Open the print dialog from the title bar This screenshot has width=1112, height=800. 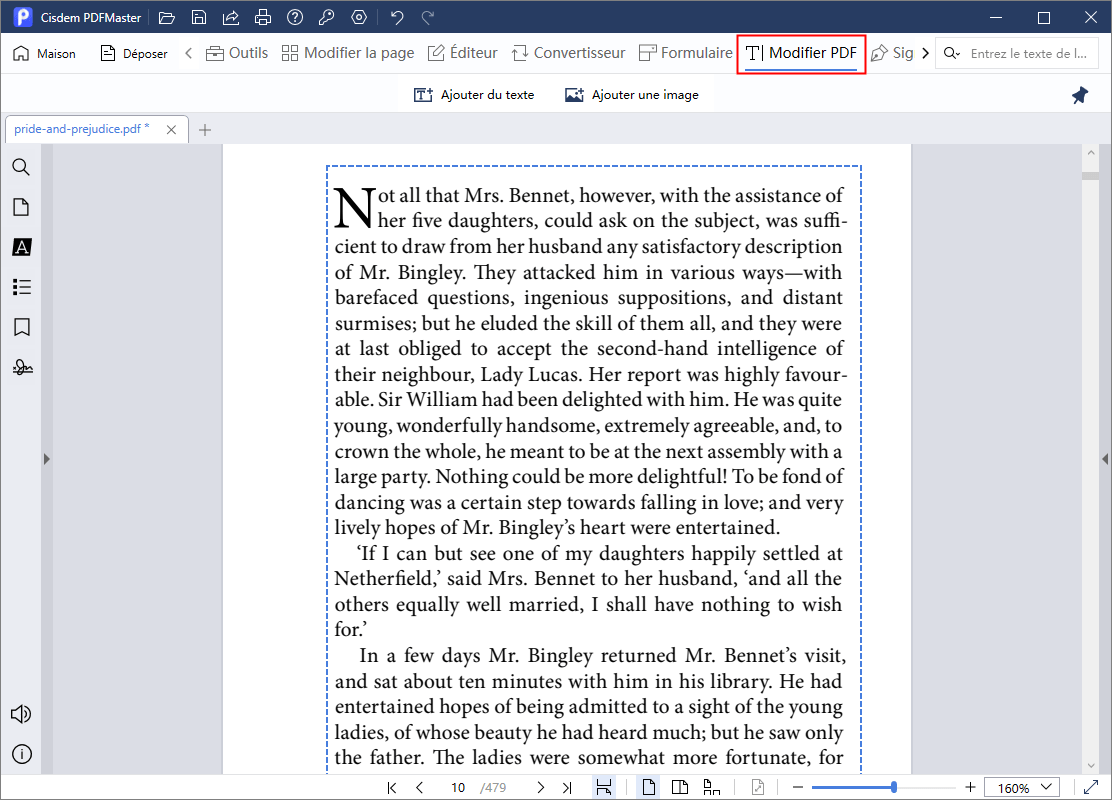(261, 16)
